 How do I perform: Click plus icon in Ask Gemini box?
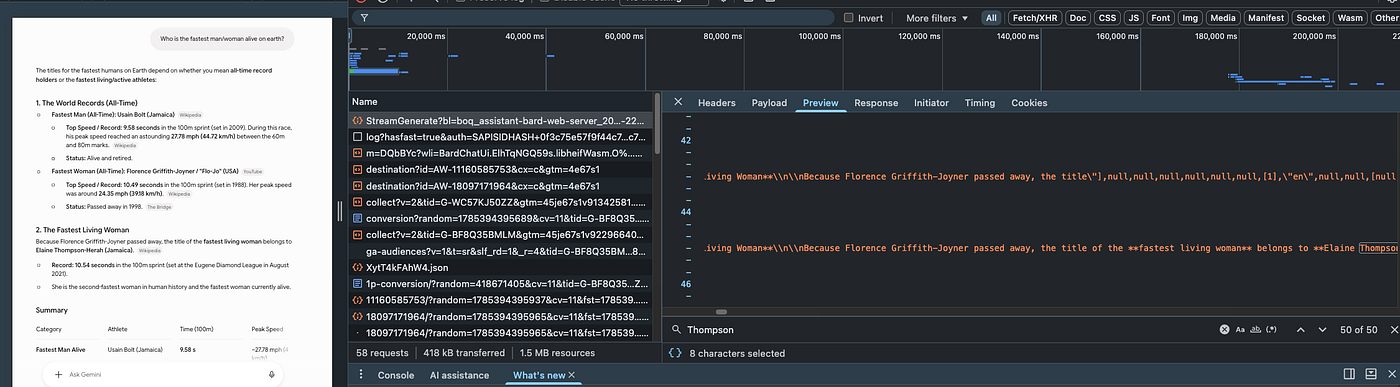coord(58,374)
